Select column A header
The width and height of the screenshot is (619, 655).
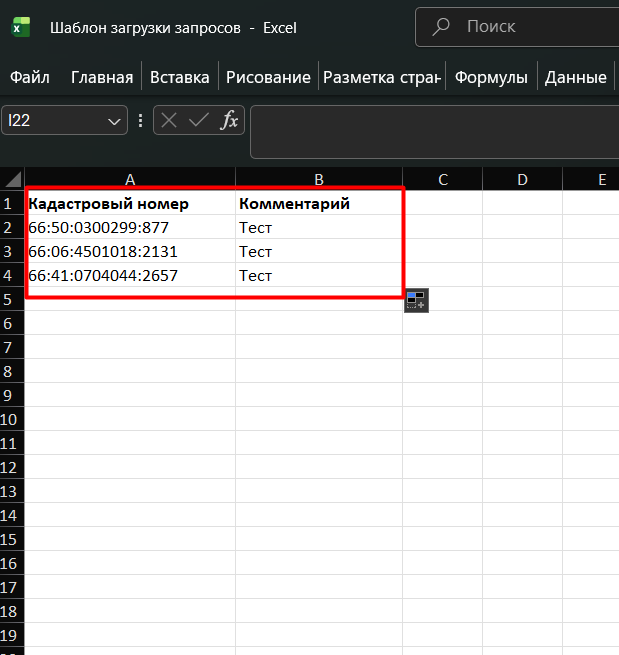click(130, 179)
